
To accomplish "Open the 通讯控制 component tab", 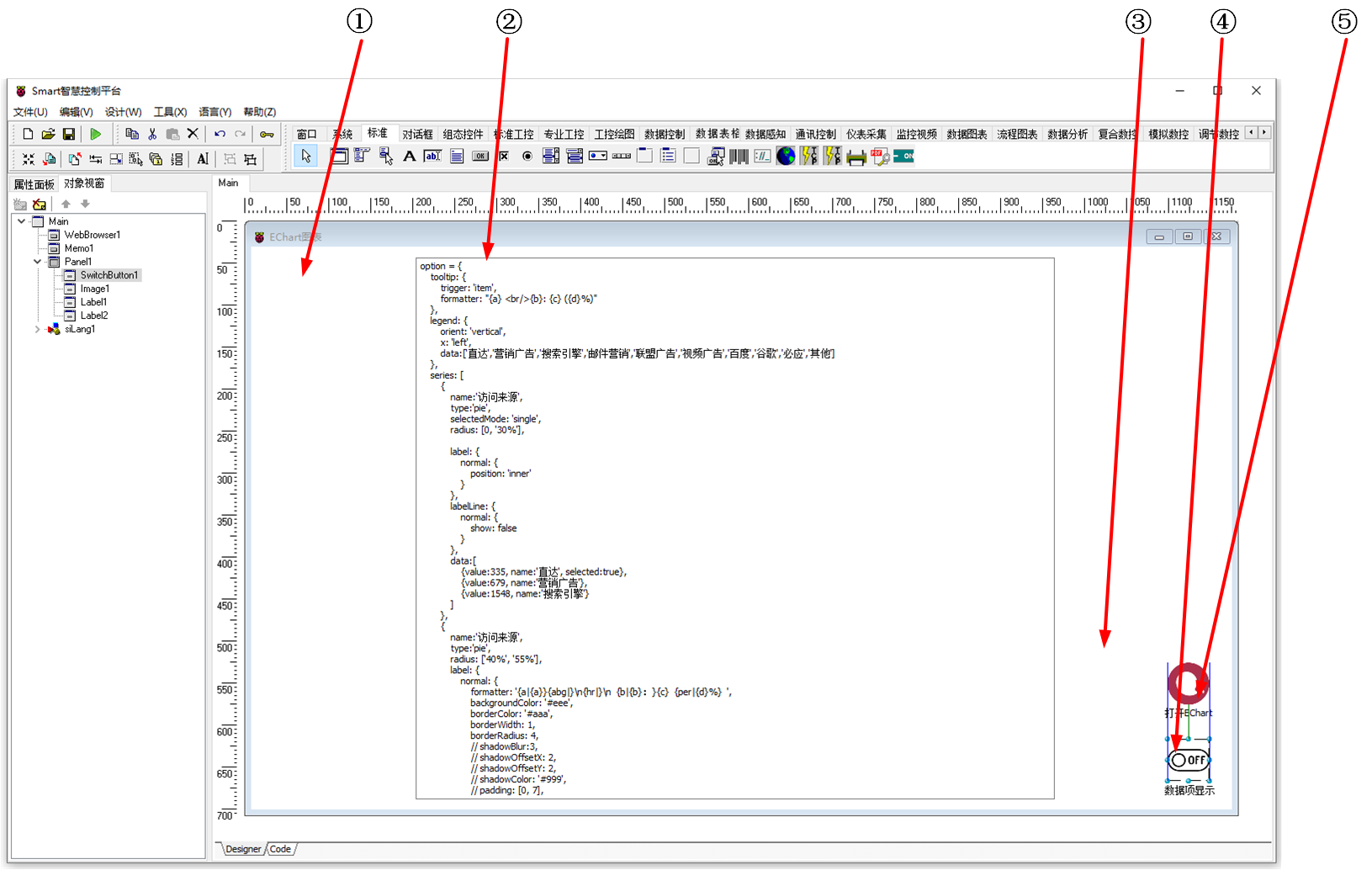I will [815, 134].
